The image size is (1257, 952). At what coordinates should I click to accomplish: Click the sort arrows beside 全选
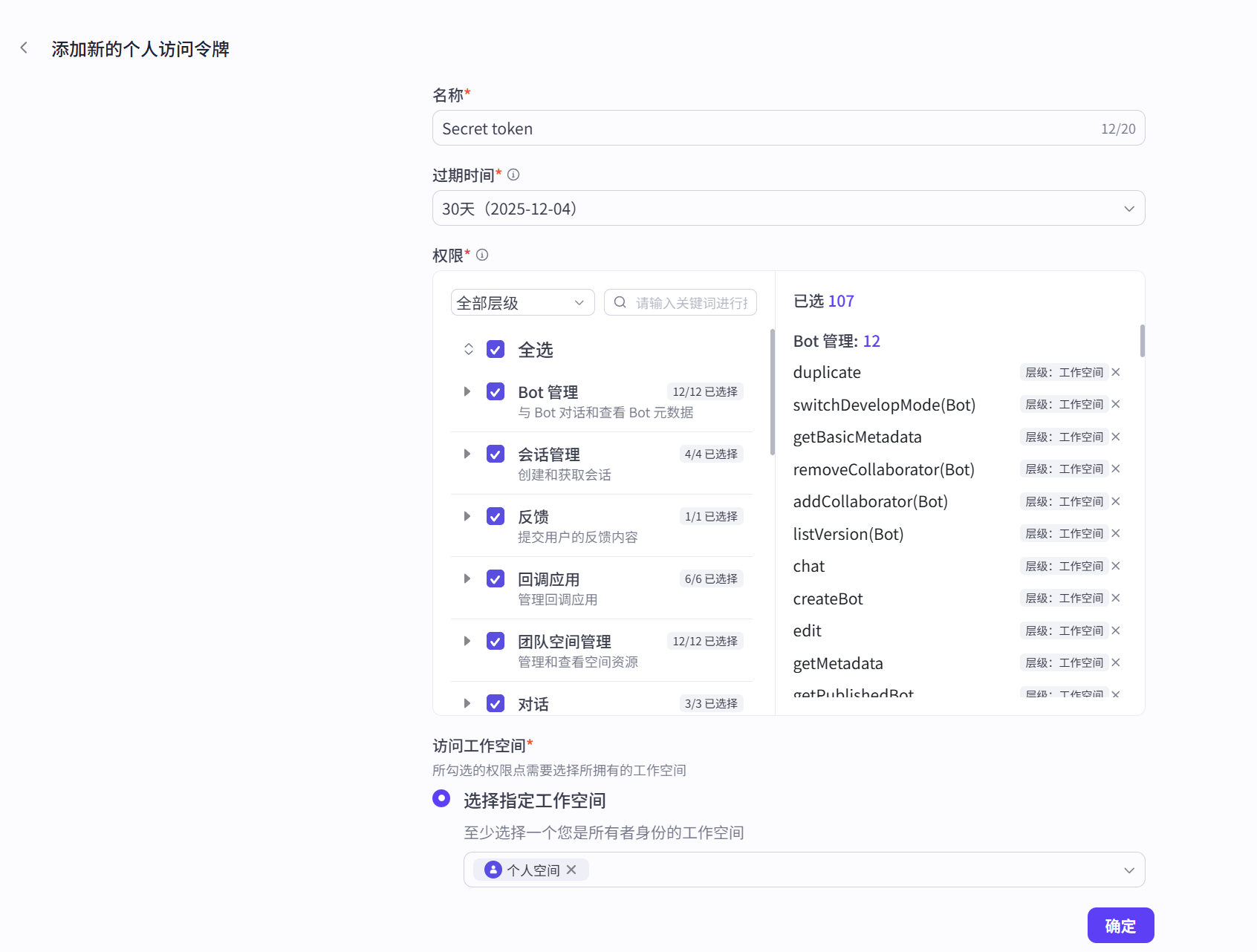tap(468, 349)
